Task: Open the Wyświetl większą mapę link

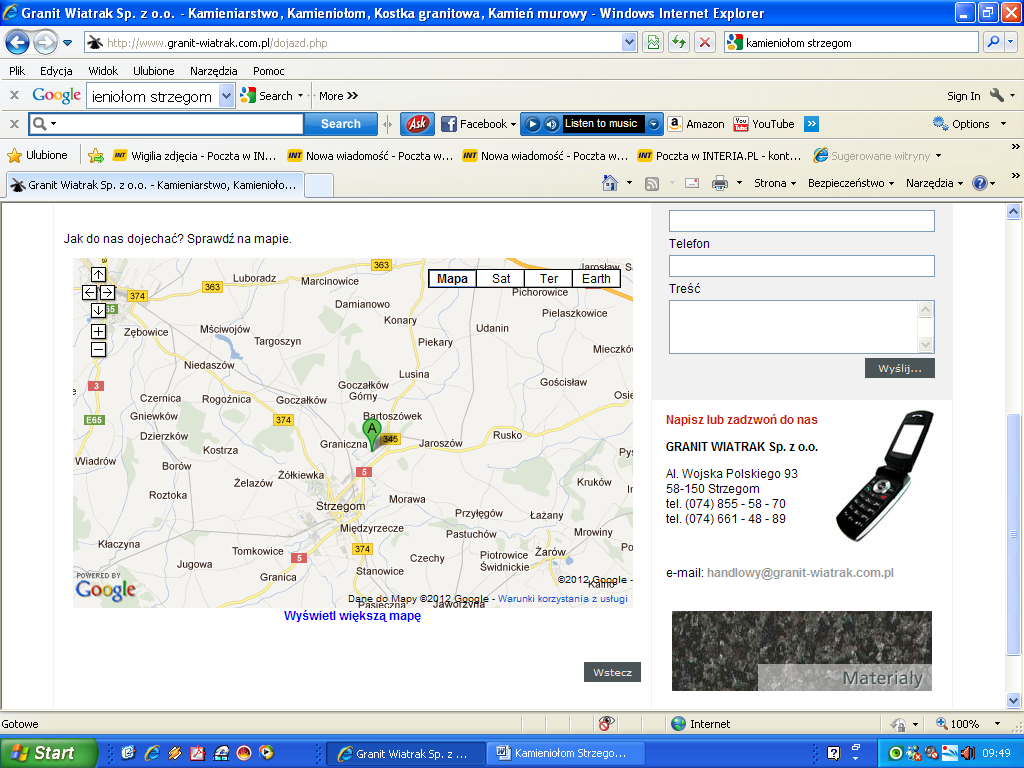Action: [x=352, y=616]
